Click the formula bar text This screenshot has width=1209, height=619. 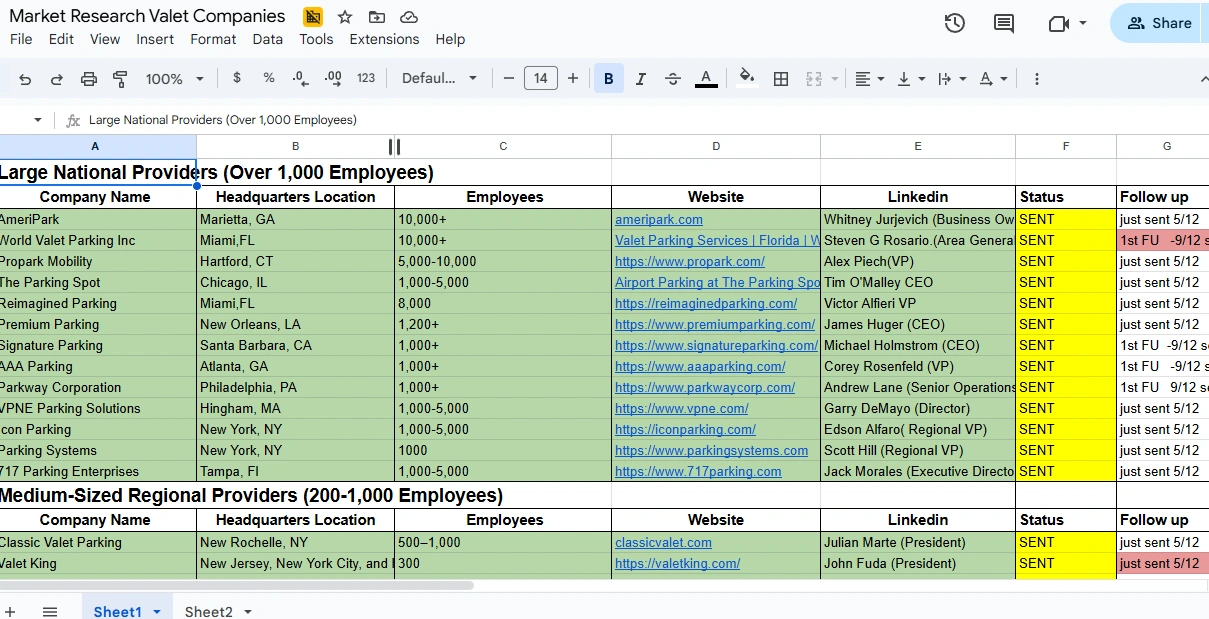pos(223,120)
